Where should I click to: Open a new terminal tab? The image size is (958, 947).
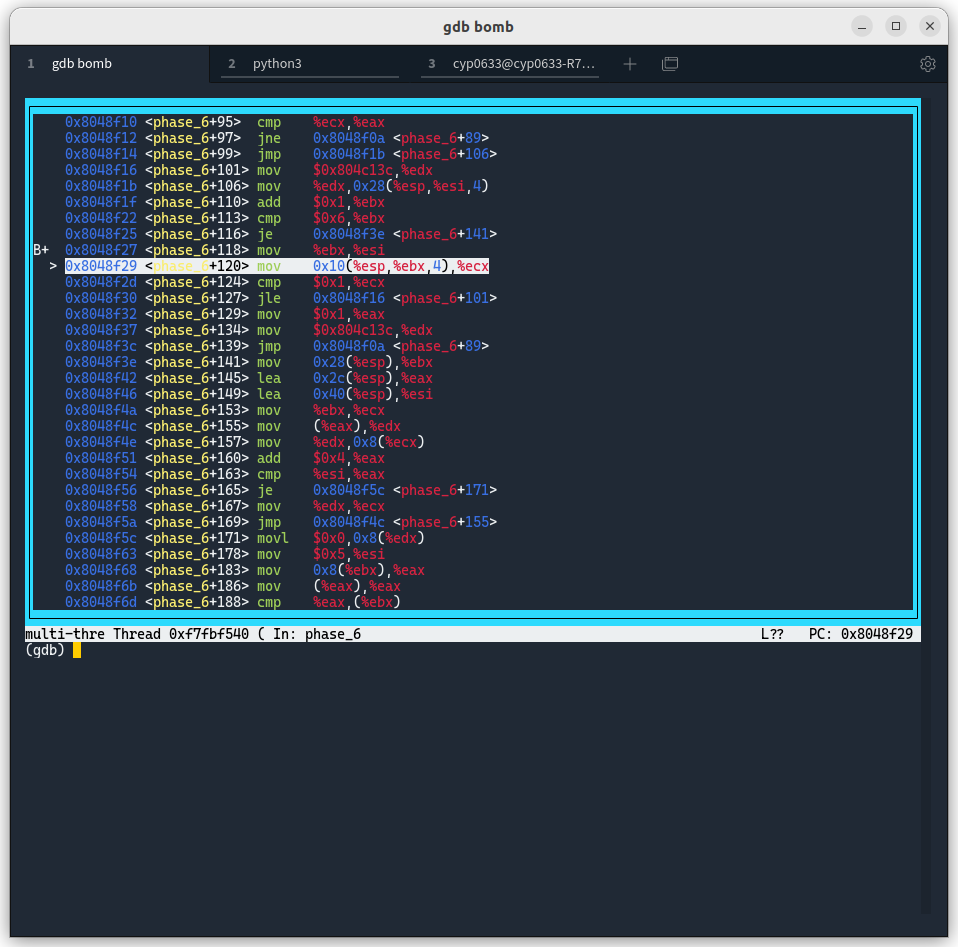coord(629,64)
